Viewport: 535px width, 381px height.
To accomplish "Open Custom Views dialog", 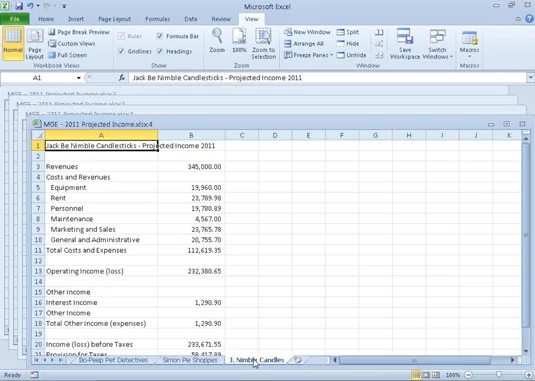I will 72,44.
